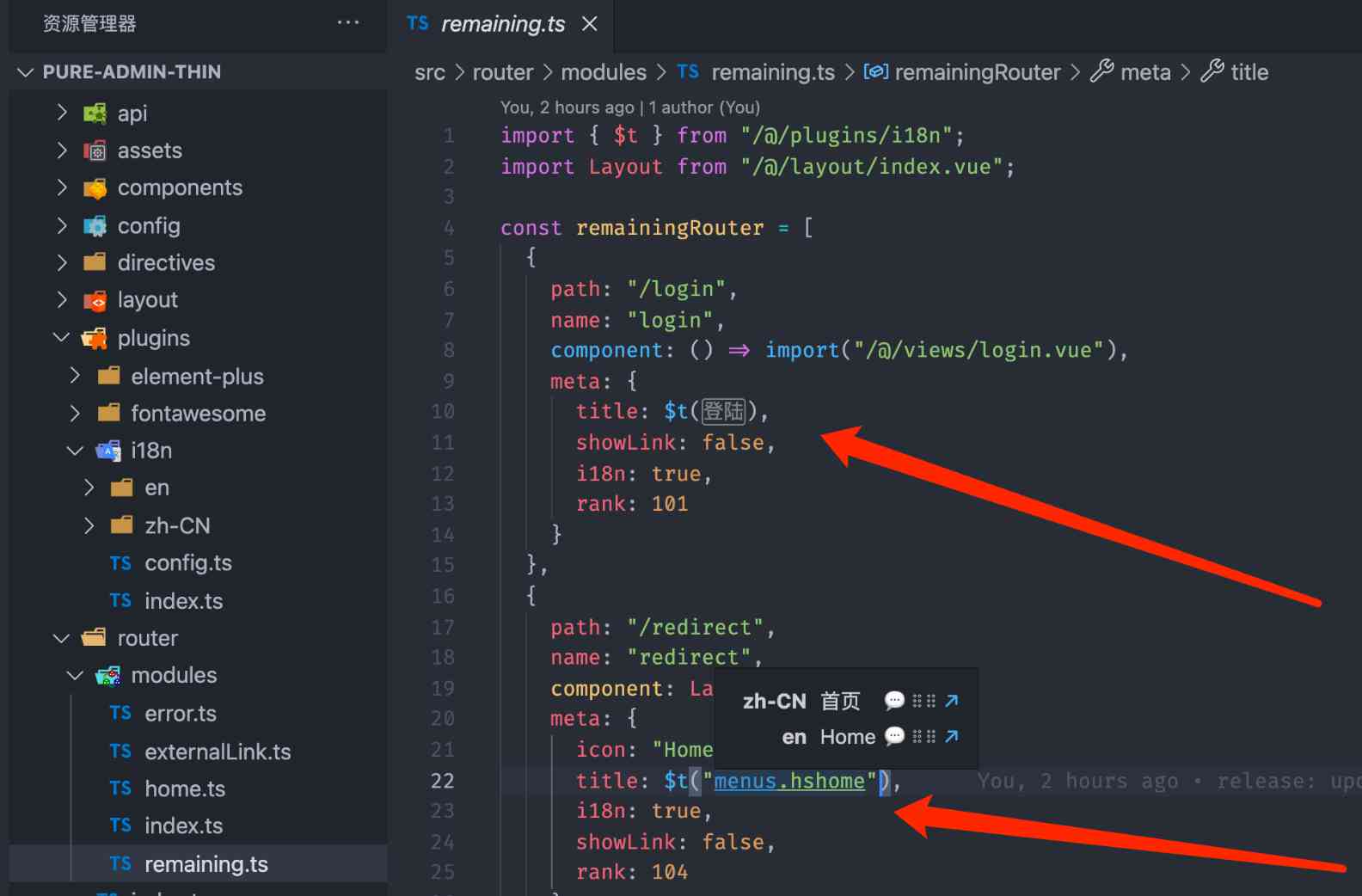Click the explorer more actions ellipsis
Viewport: 1362px width, 896px height.
point(348,23)
